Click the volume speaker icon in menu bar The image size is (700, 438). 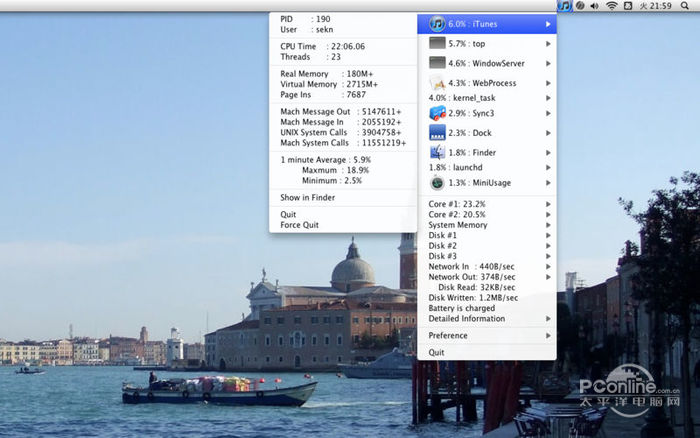[x=595, y=6]
